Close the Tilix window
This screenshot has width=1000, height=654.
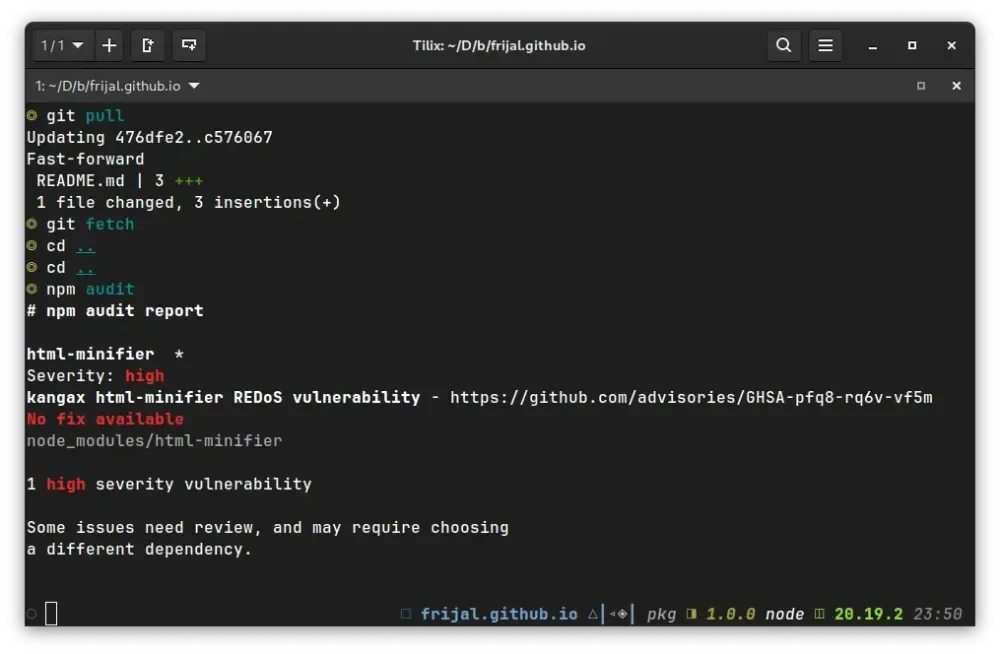pyautogui.click(x=952, y=45)
